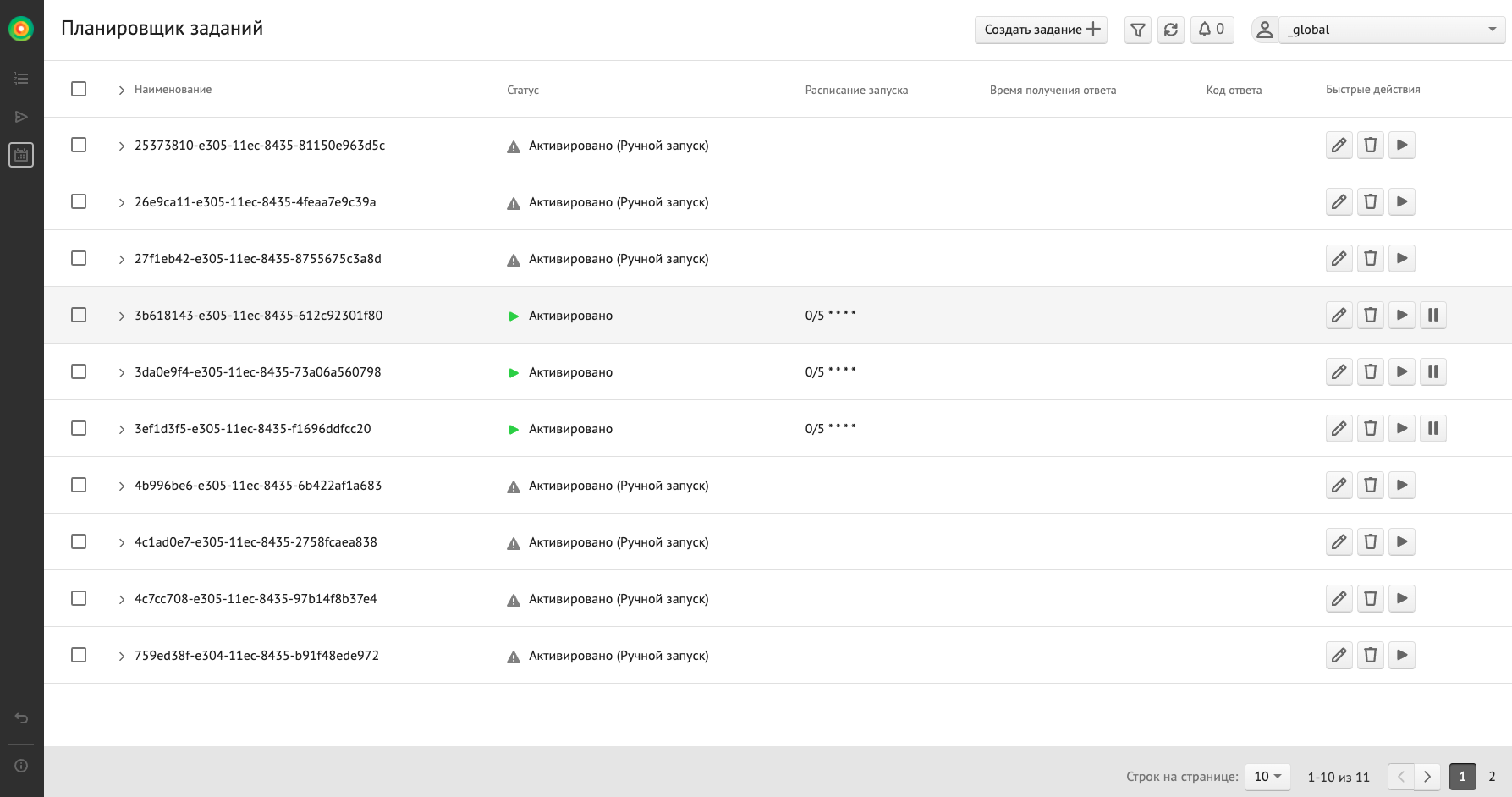Click the refresh list icon
This screenshot has height=797, width=1512.
click(x=1170, y=30)
